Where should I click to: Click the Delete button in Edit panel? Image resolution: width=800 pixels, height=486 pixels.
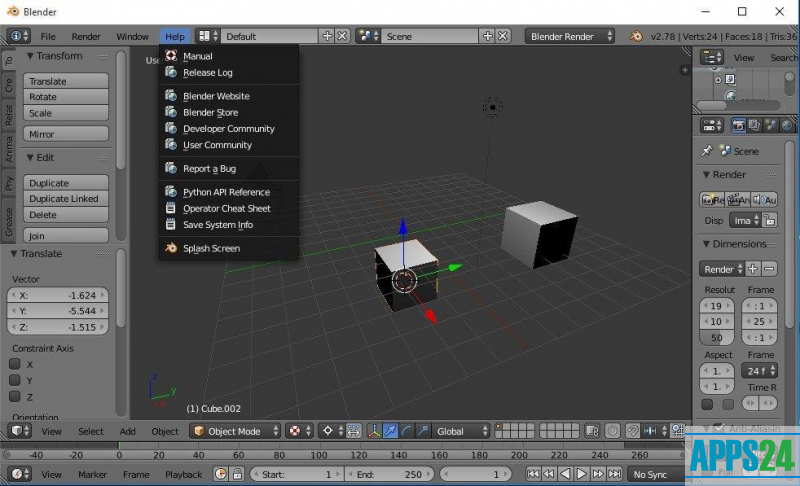[x=66, y=215]
